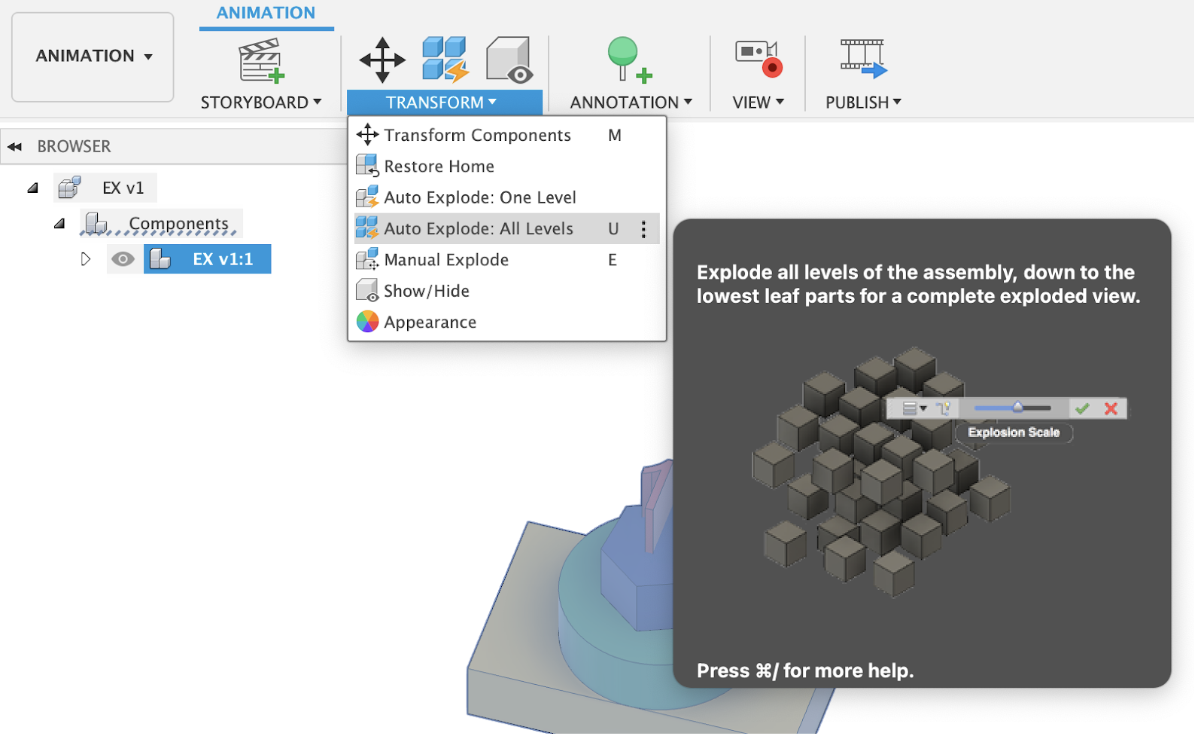Open Auto Explode: All Levels ellipsis options
Viewport: 1194px width, 734px height.
pyautogui.click(x=646, y=228)
